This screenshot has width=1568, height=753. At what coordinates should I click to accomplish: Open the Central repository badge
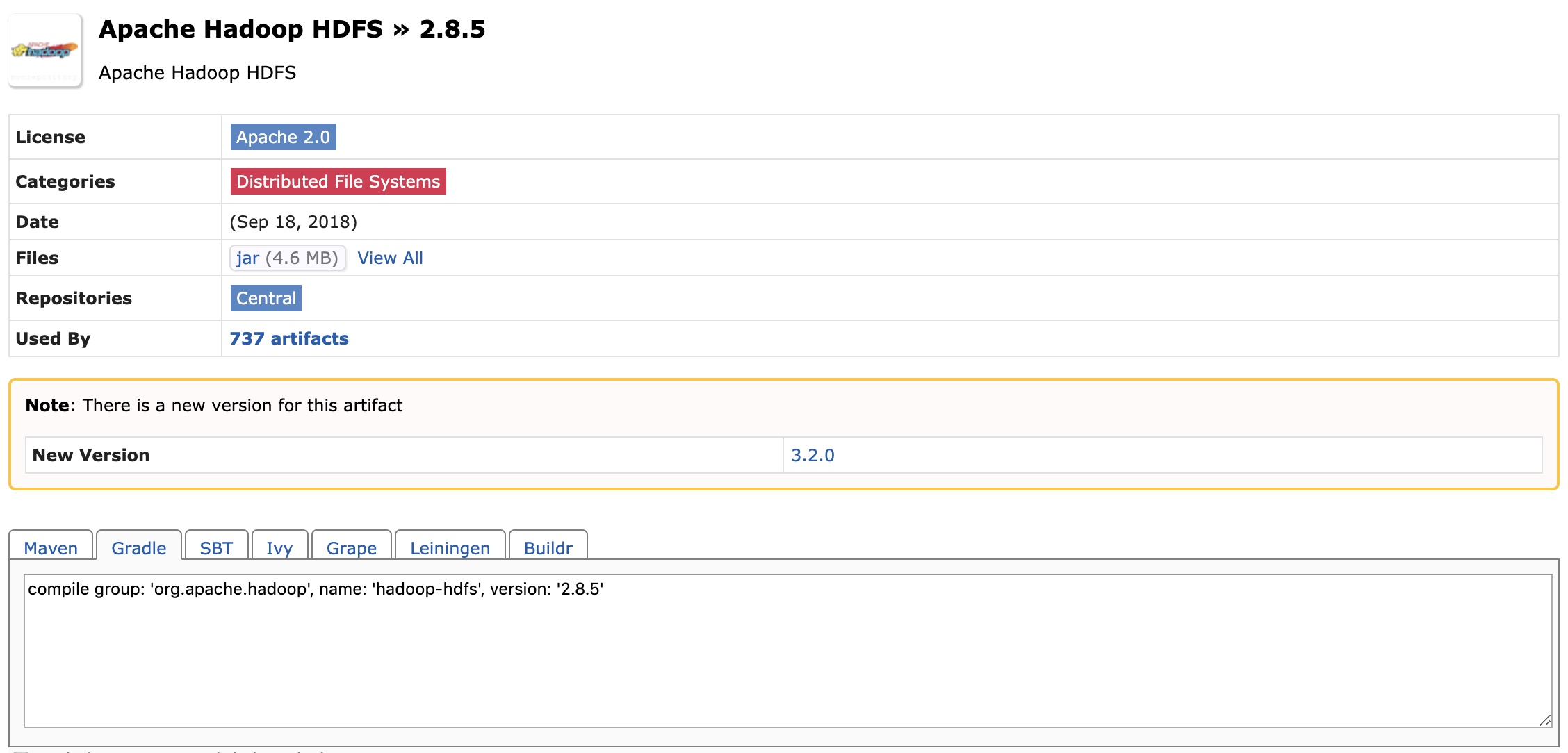pos(266,298)
